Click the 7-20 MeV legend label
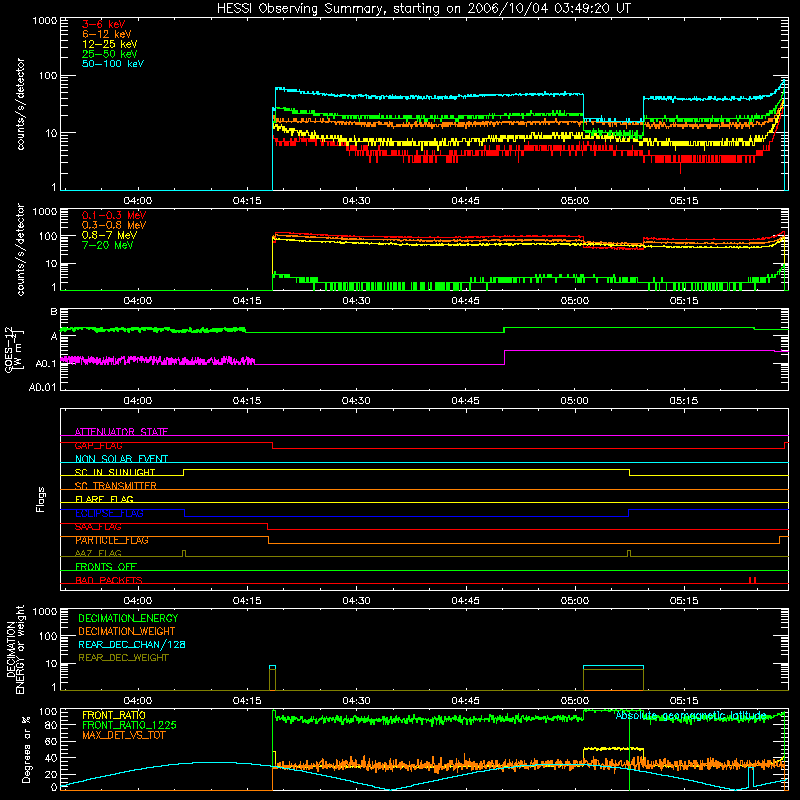 coord(107,245)
